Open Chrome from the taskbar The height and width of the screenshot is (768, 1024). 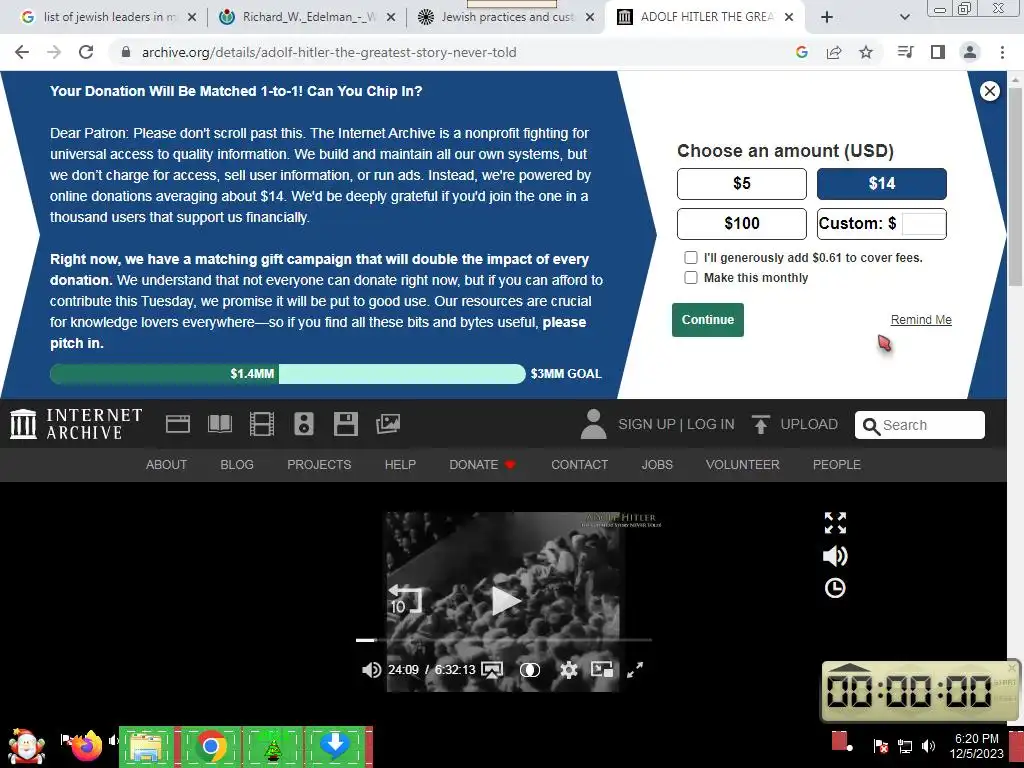click(x=210, y=746)
